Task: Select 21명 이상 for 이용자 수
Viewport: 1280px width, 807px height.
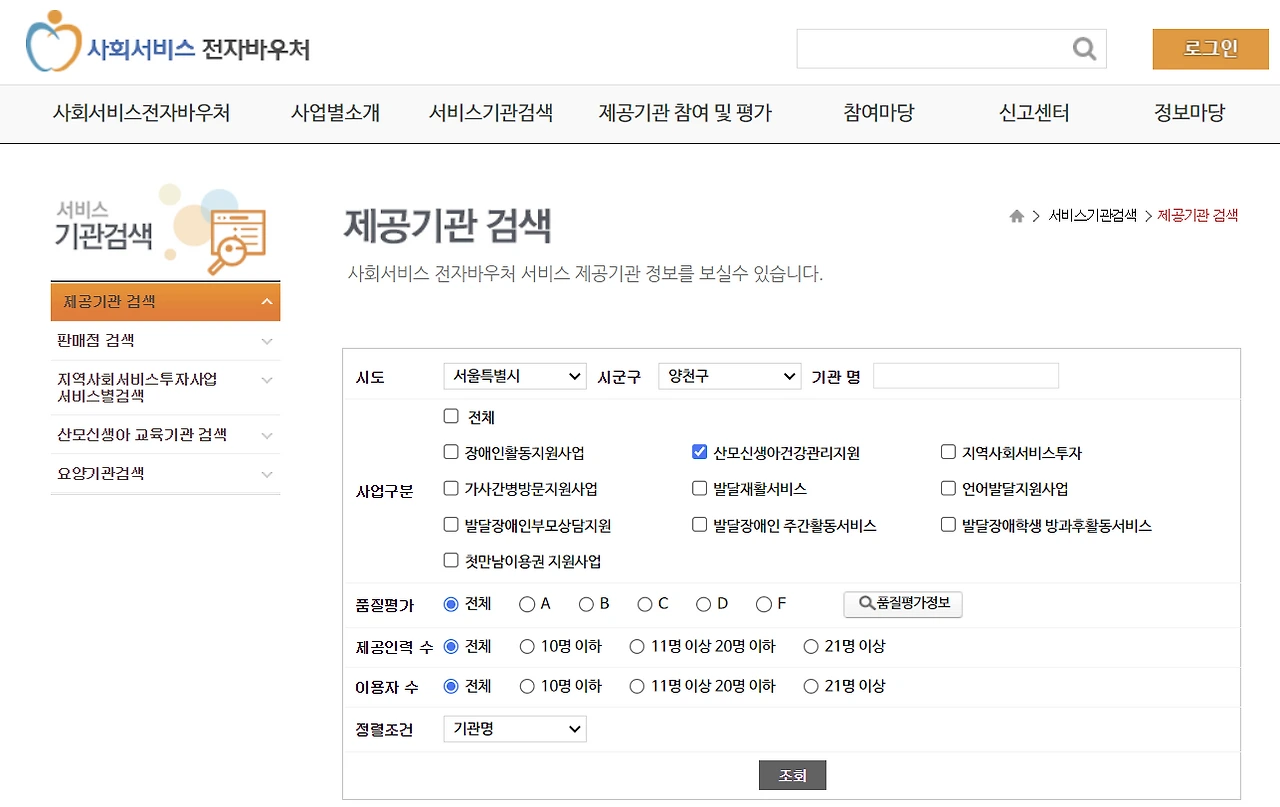Action: pyautogui.click(x=810, y=686)
